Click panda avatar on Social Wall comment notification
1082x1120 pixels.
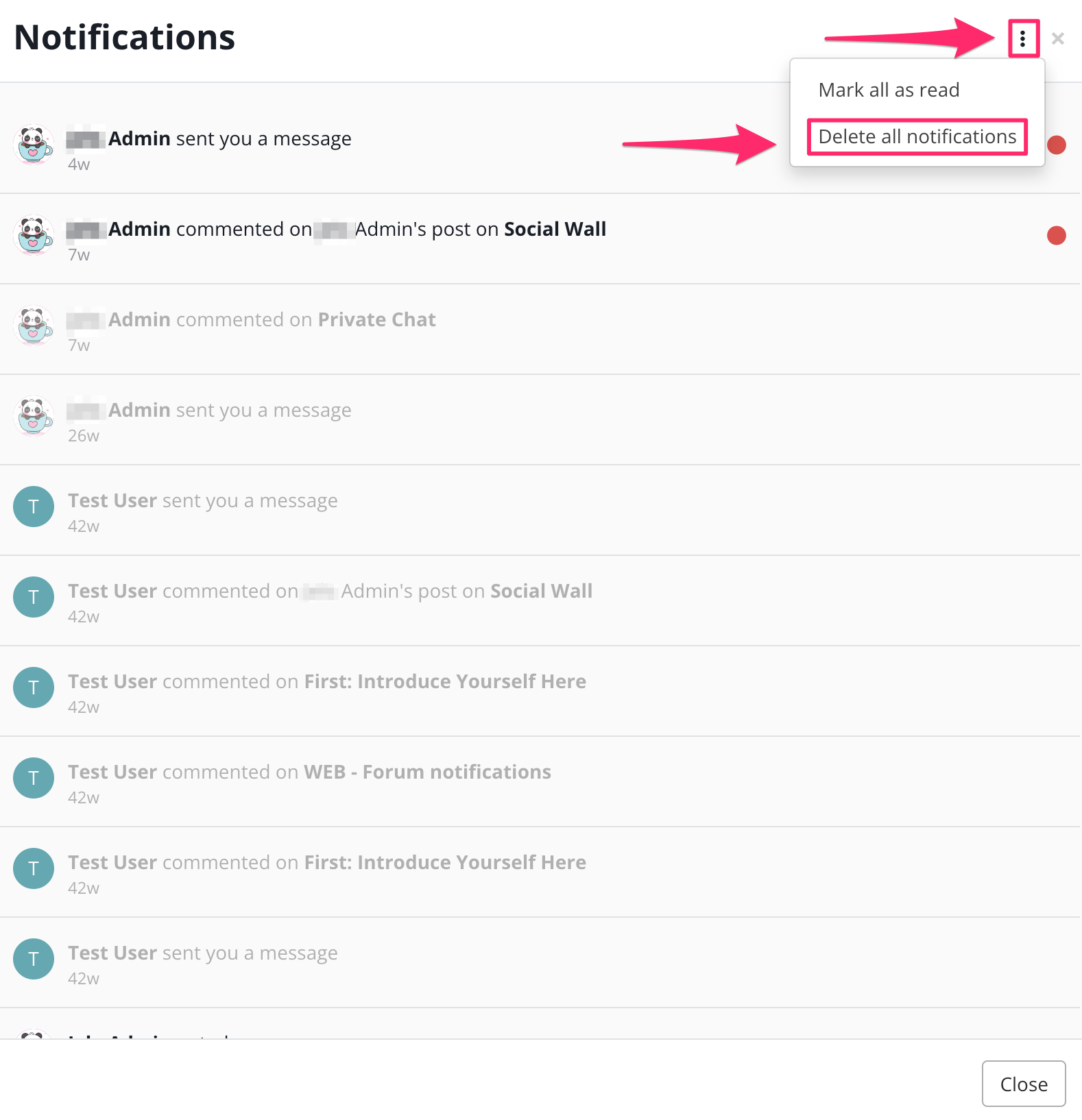(x=34, y=235)
